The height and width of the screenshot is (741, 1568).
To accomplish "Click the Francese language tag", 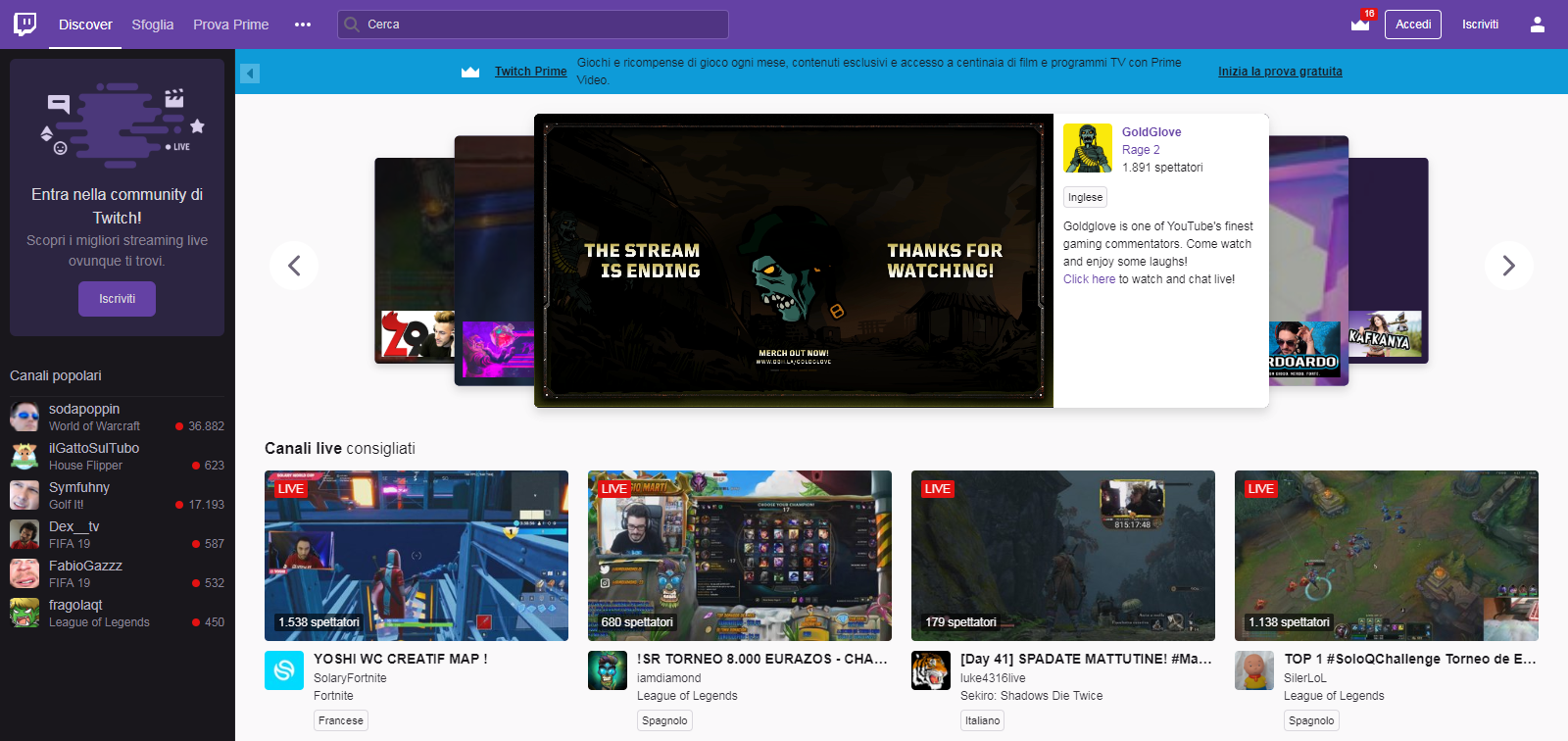I will (x=341, y=720).
